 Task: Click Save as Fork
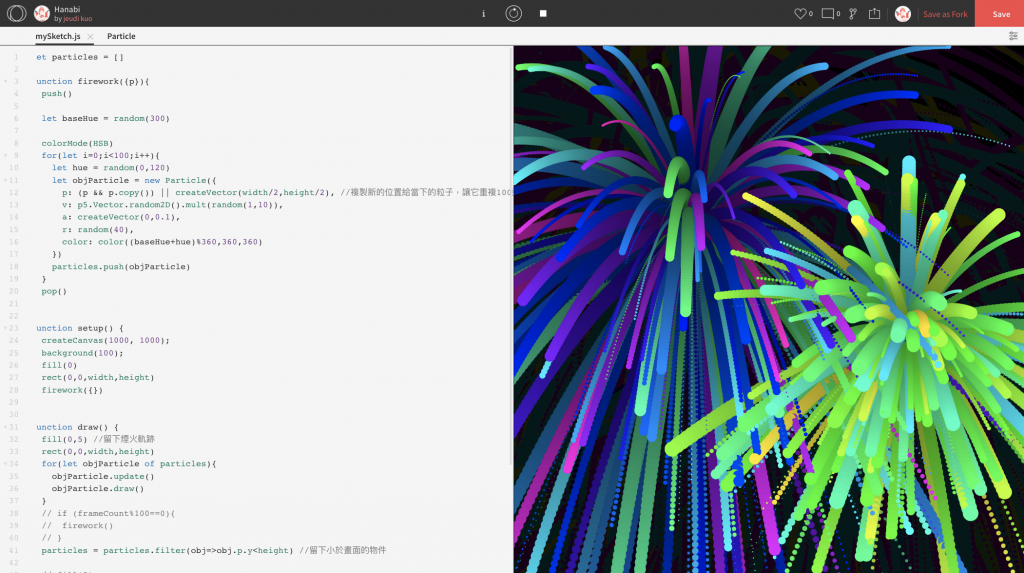tap(945, 14)
